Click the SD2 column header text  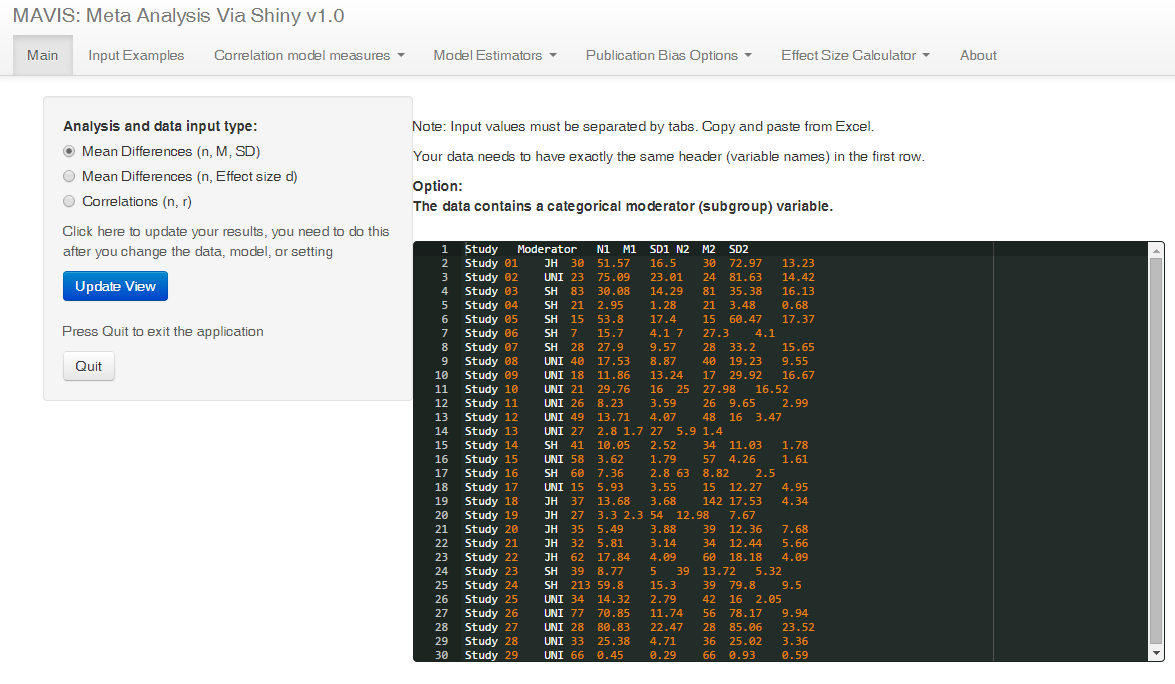(x=738, y=249)
